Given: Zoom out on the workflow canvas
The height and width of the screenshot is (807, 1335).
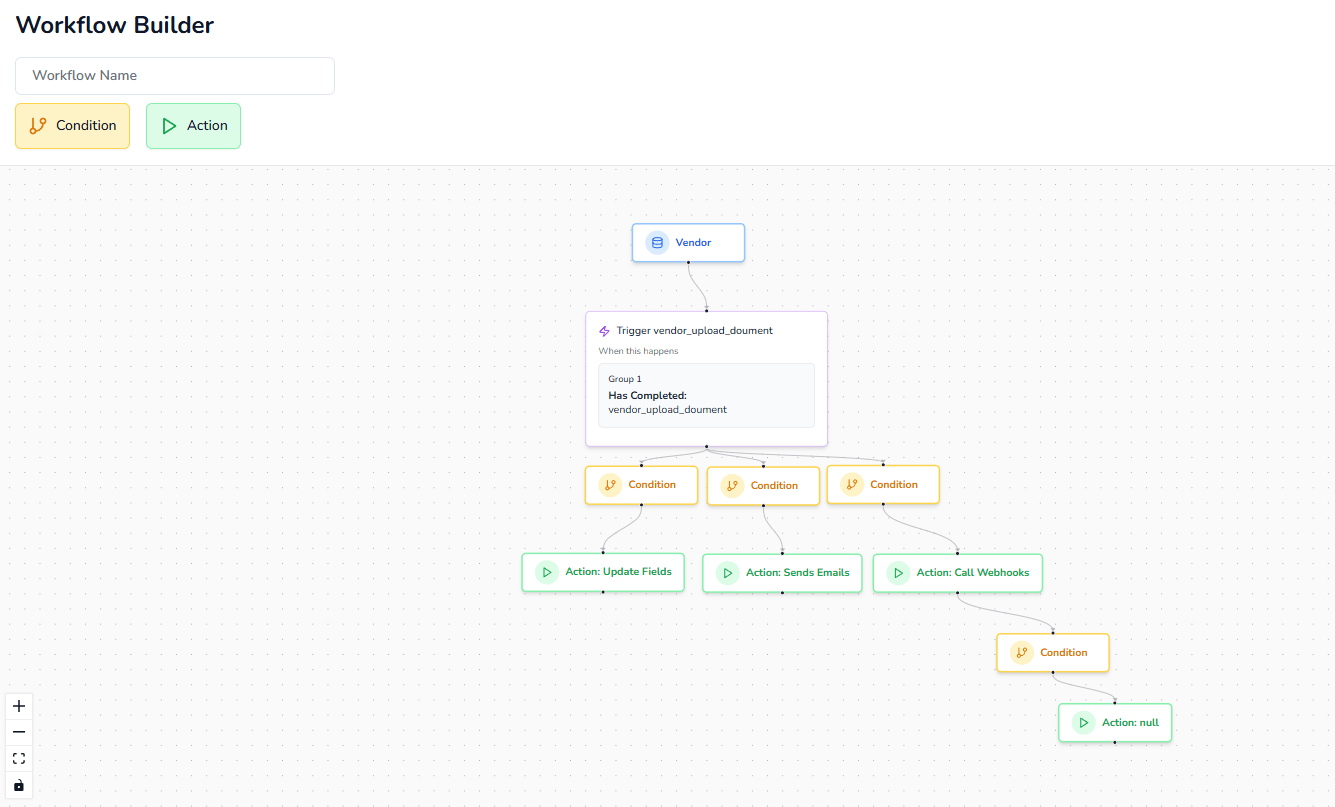Looking at the screenshot, I should [x=18, y=731].
